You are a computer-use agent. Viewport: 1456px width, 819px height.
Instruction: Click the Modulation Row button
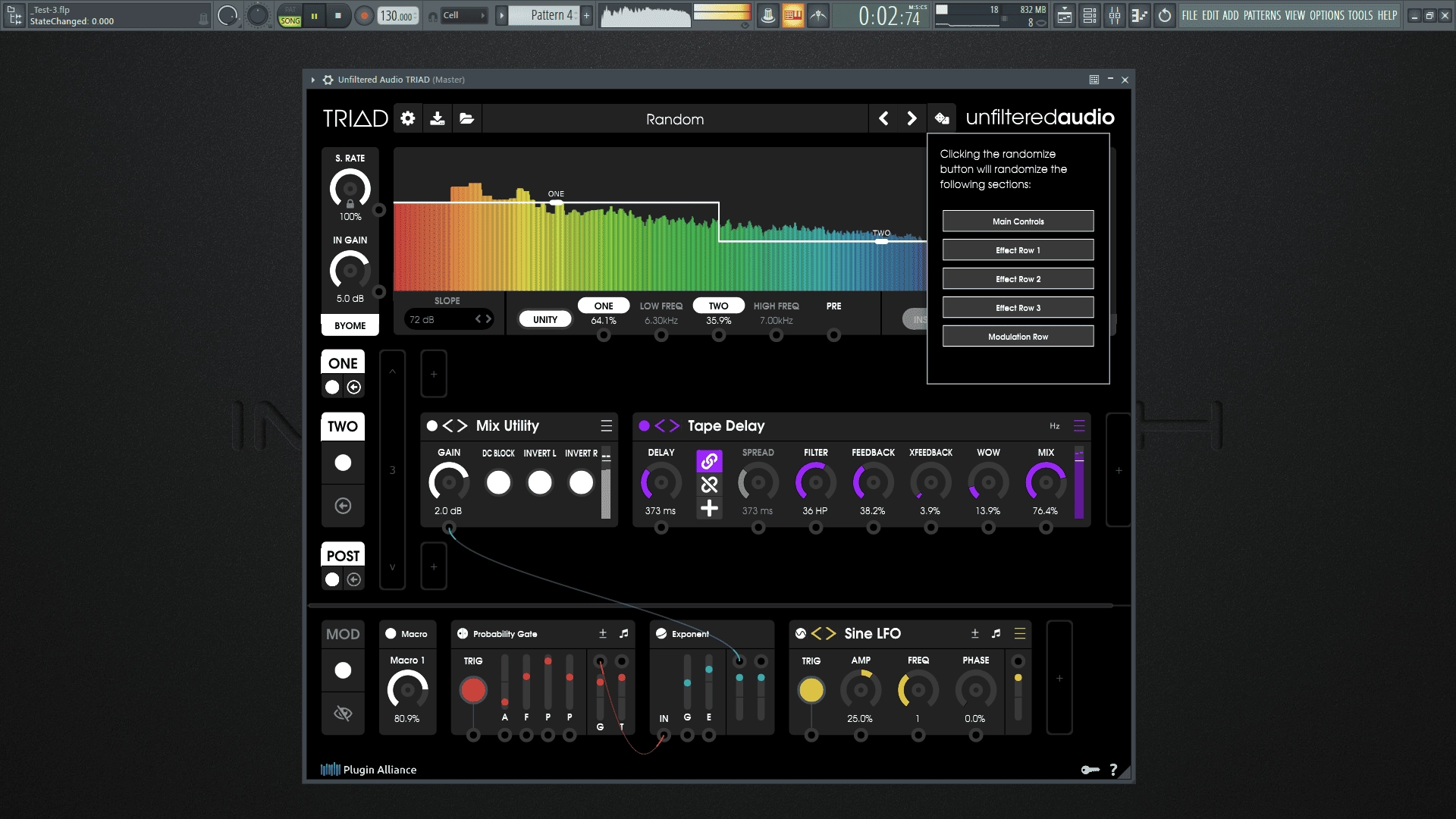[1018, 337]
